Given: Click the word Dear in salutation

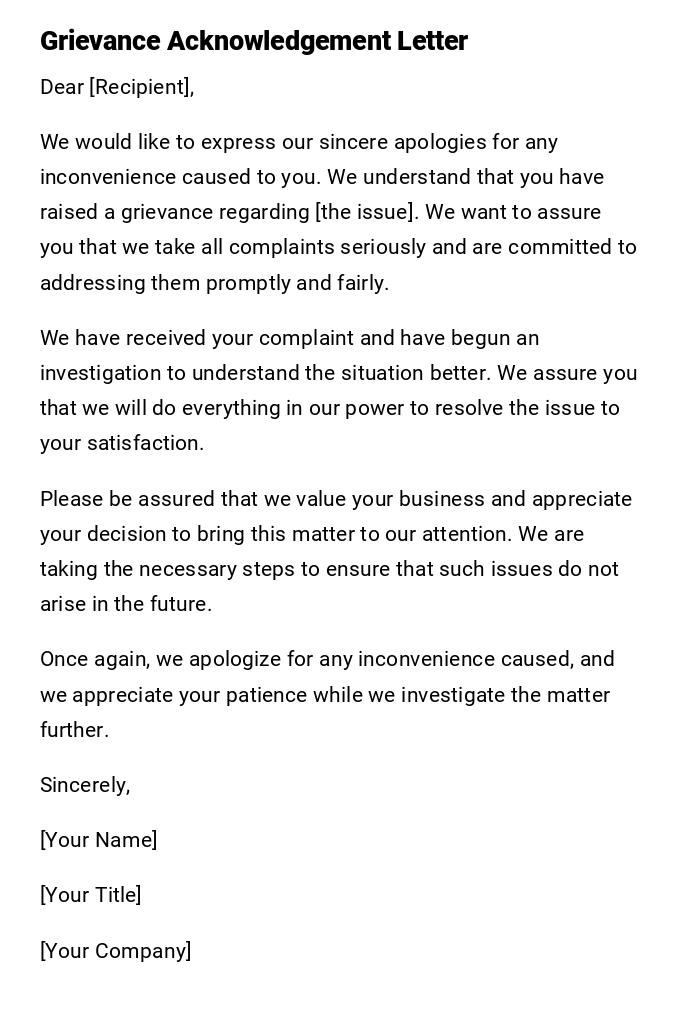Looking at the screenshot, I should [62, 88].
